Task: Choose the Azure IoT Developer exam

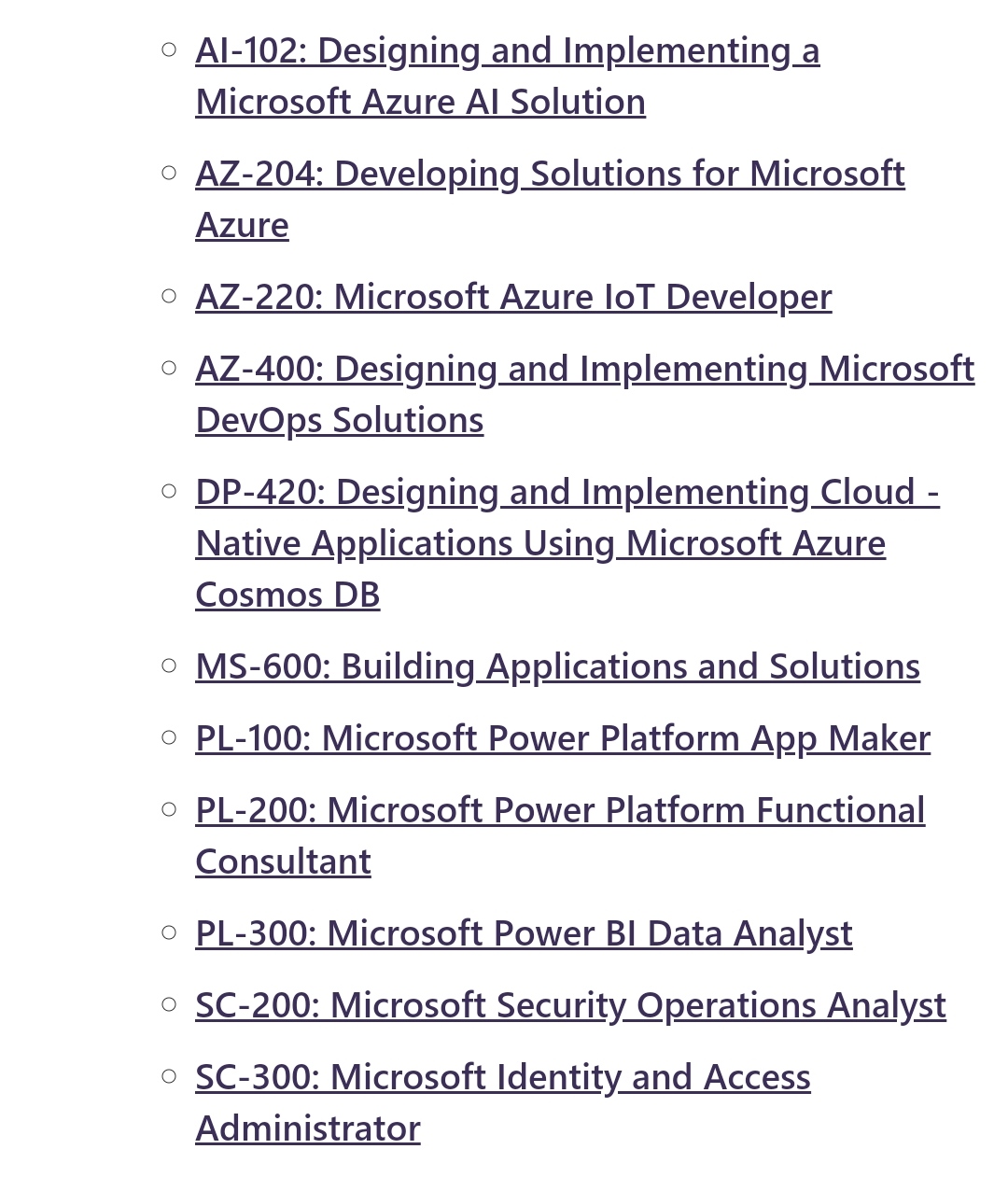Action: click(513, 298)
